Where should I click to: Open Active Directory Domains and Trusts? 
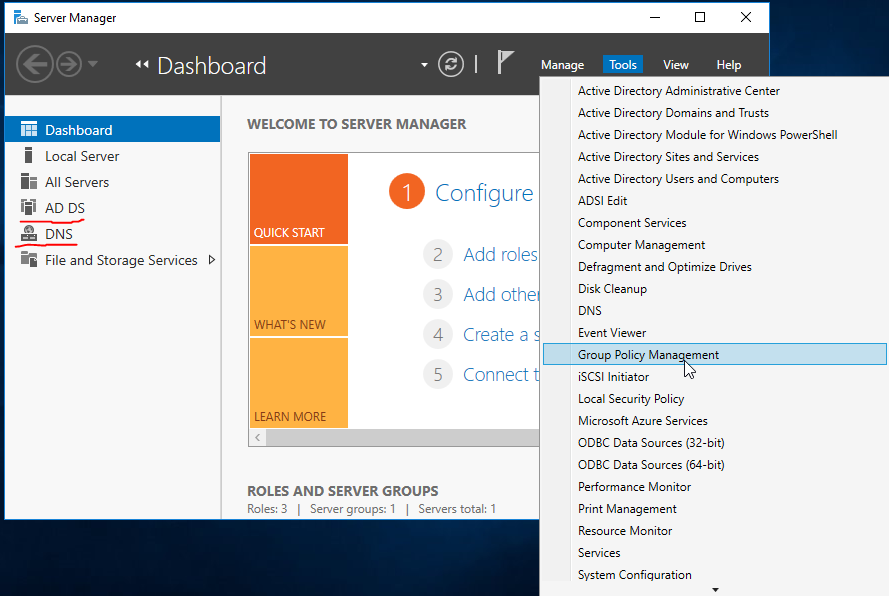714,113
